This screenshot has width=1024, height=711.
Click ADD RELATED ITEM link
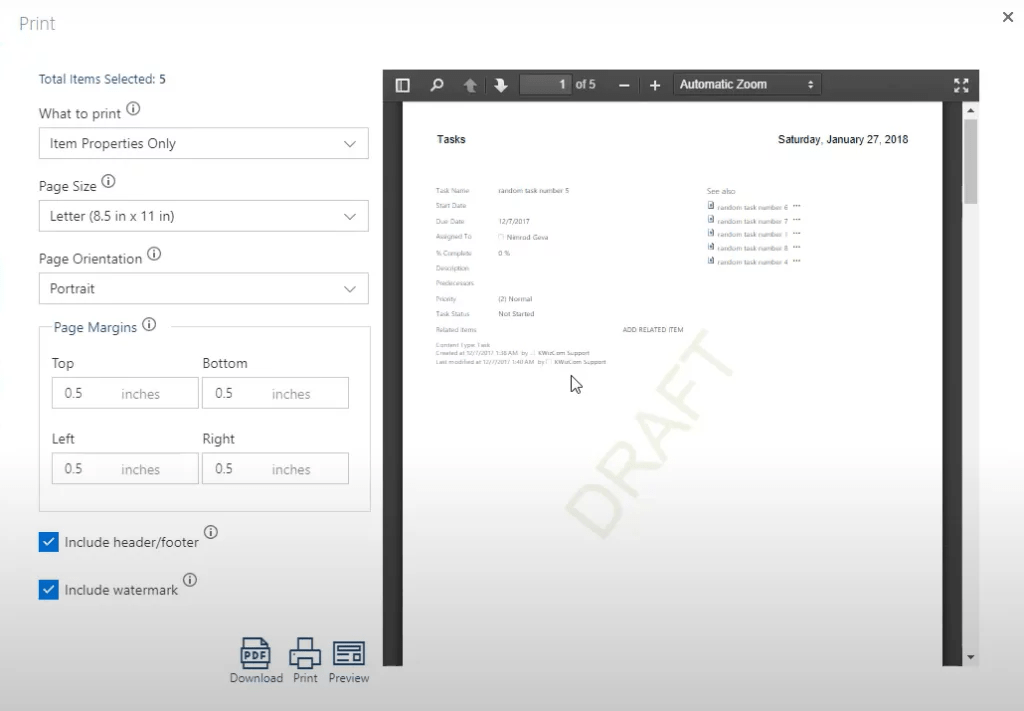click(652, 330)
